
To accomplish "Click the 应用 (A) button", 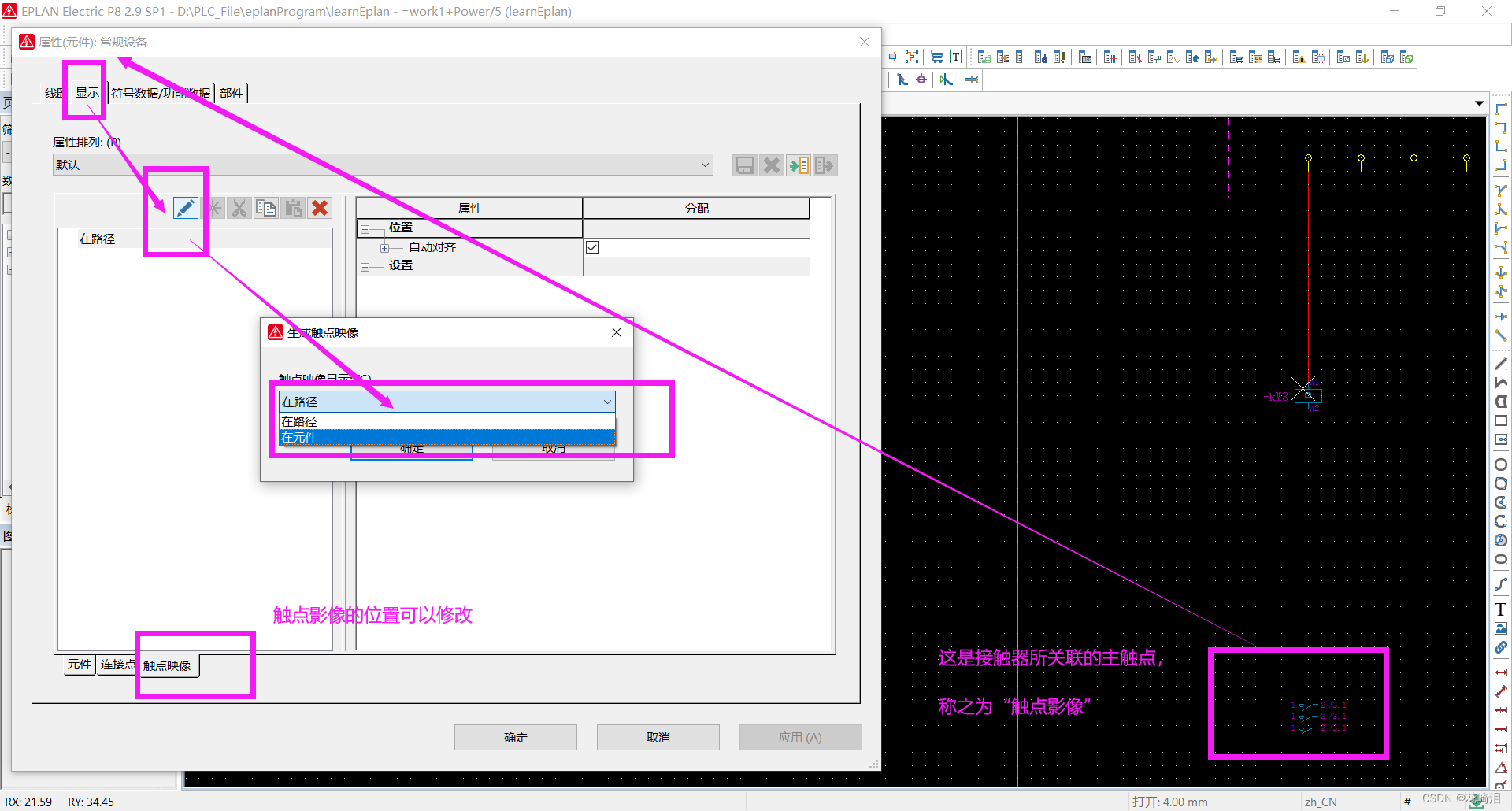I will pyautogui.click(x=800, y=737).
